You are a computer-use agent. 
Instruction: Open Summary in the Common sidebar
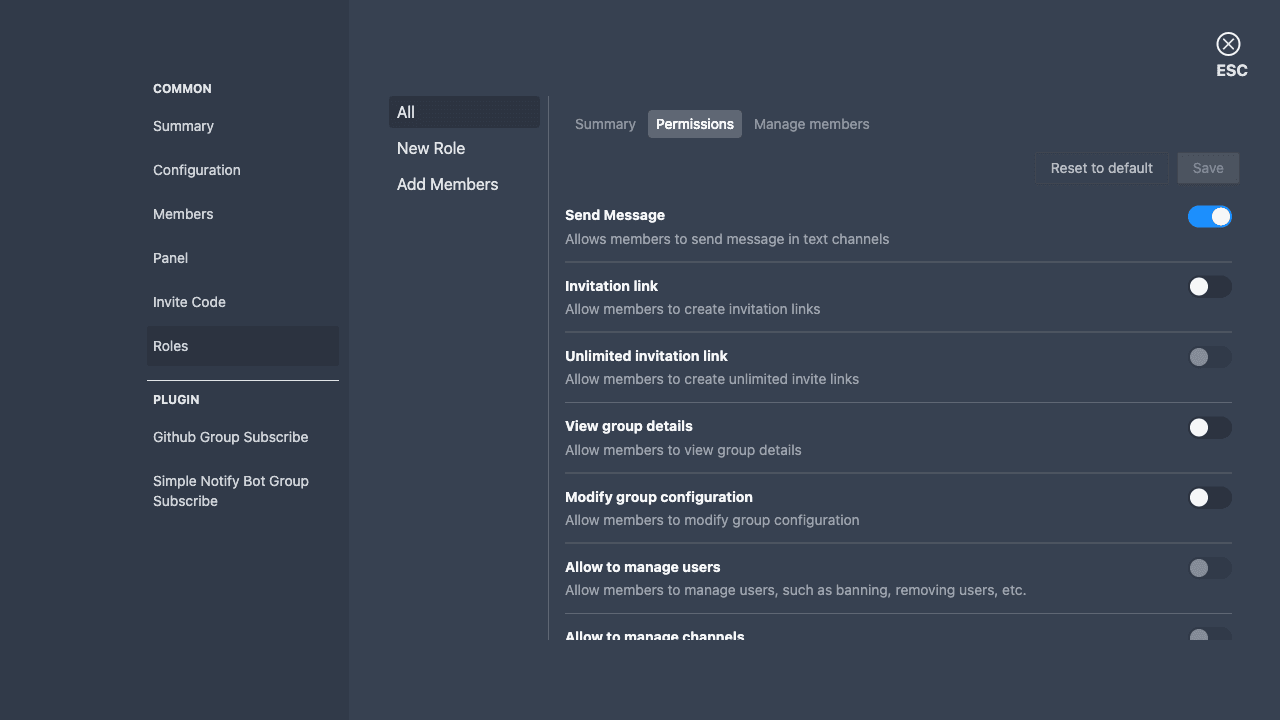click(183, 126)
